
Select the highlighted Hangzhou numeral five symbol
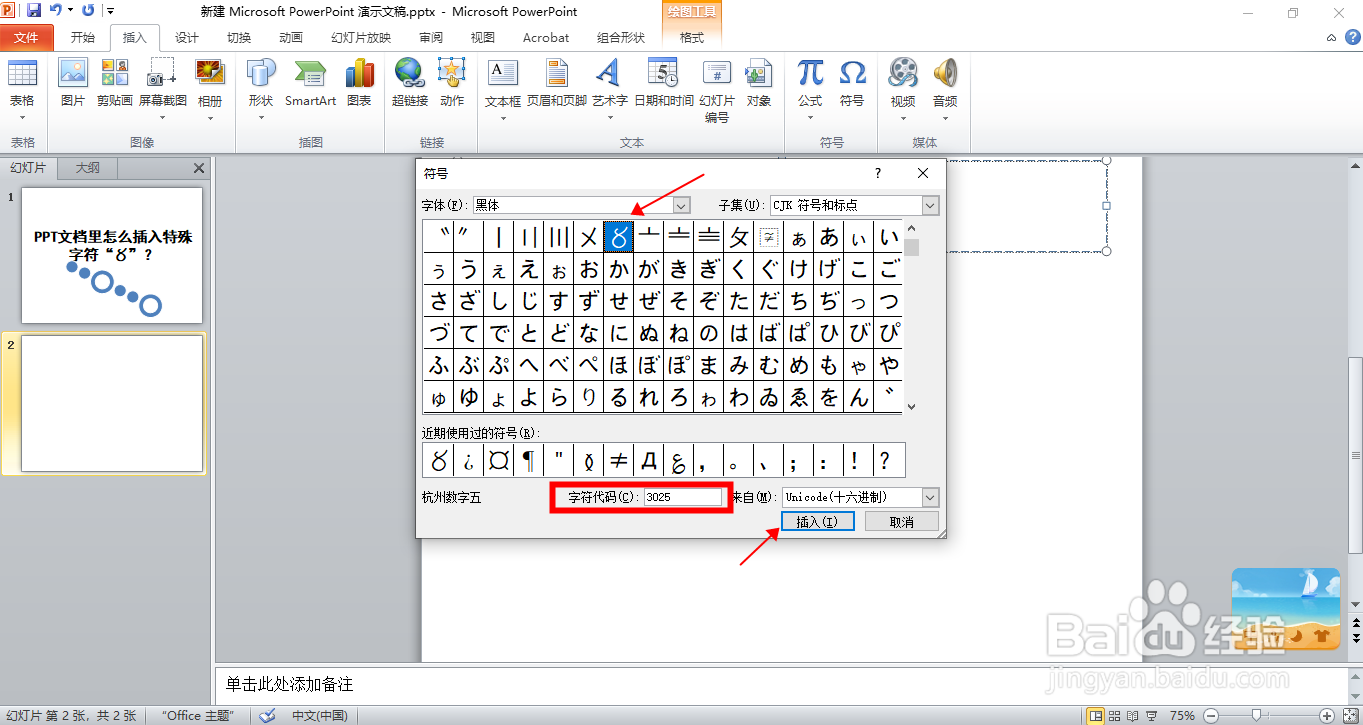point(619,237)
